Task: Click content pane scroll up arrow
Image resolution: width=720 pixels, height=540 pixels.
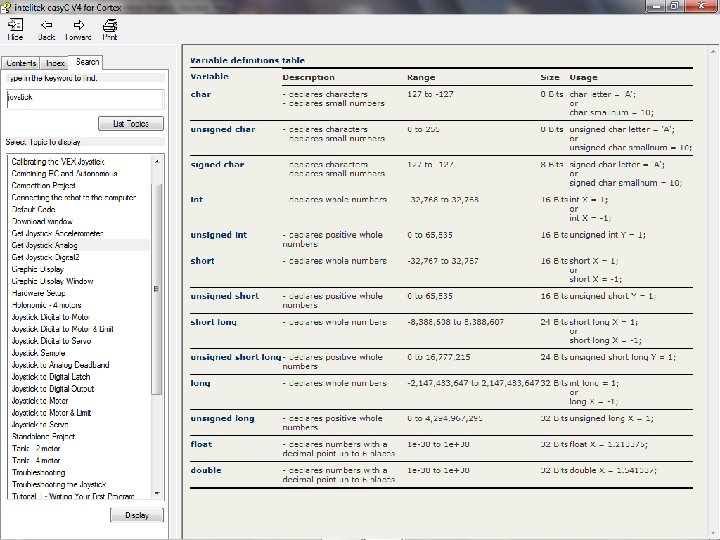Action: (713, 51)
